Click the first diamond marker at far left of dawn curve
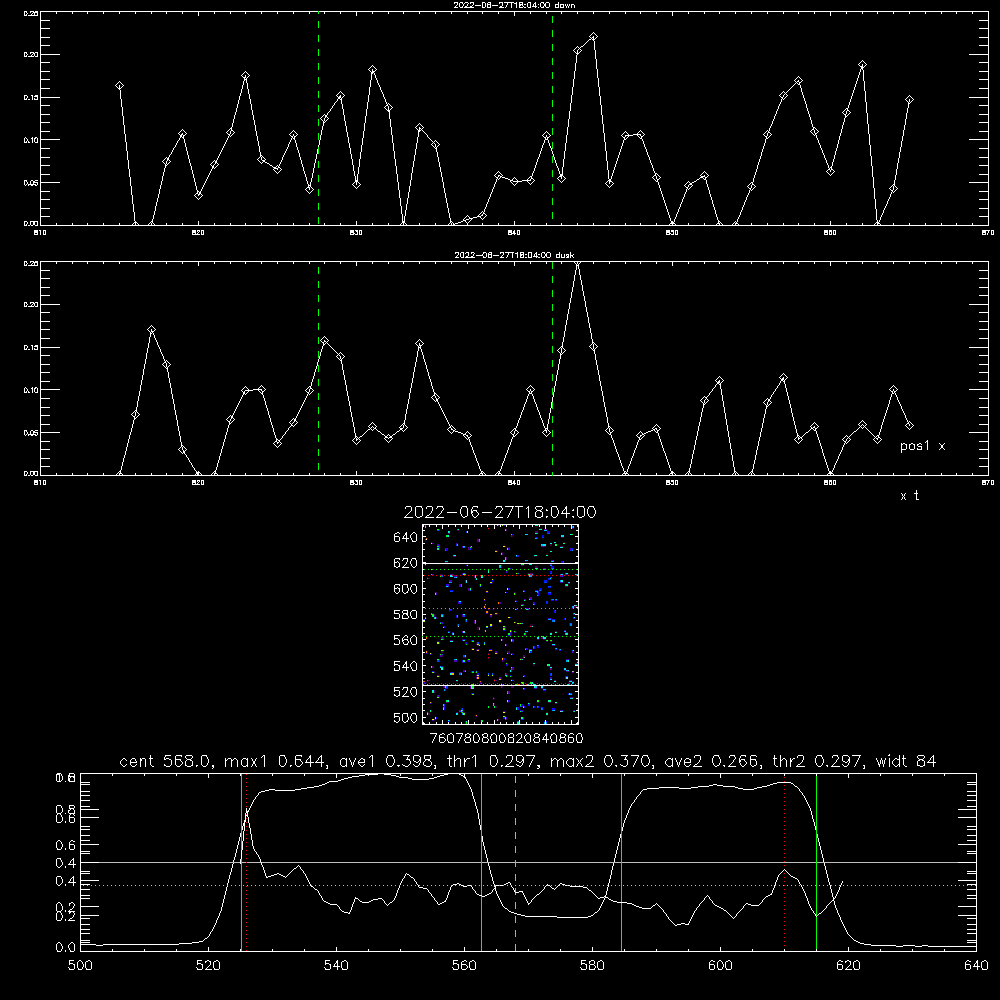1000x1000 pixels. tap(119, 85)
